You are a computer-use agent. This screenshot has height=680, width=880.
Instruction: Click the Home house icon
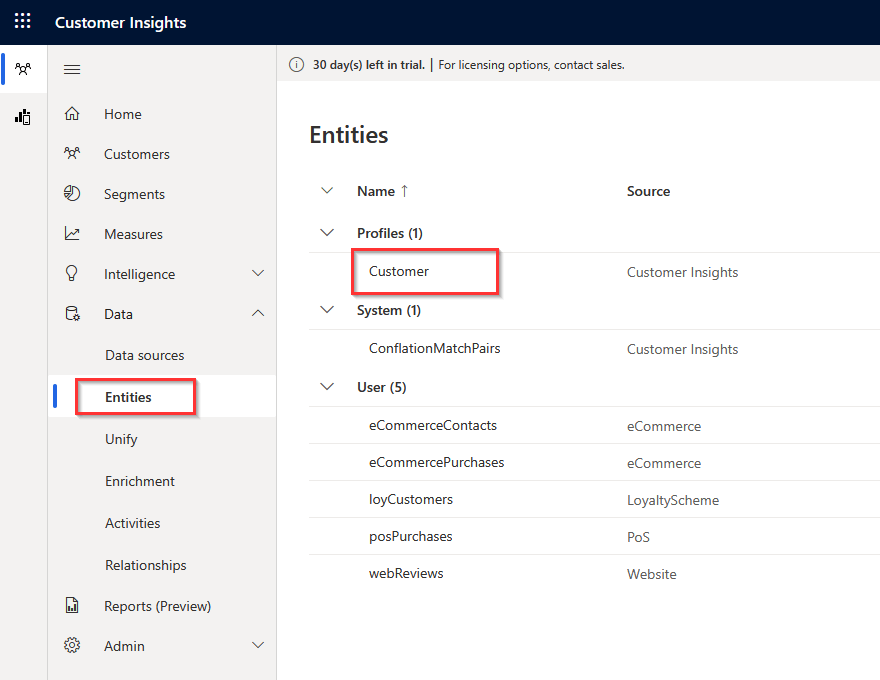pyautogui.click(x=72, y=114)
